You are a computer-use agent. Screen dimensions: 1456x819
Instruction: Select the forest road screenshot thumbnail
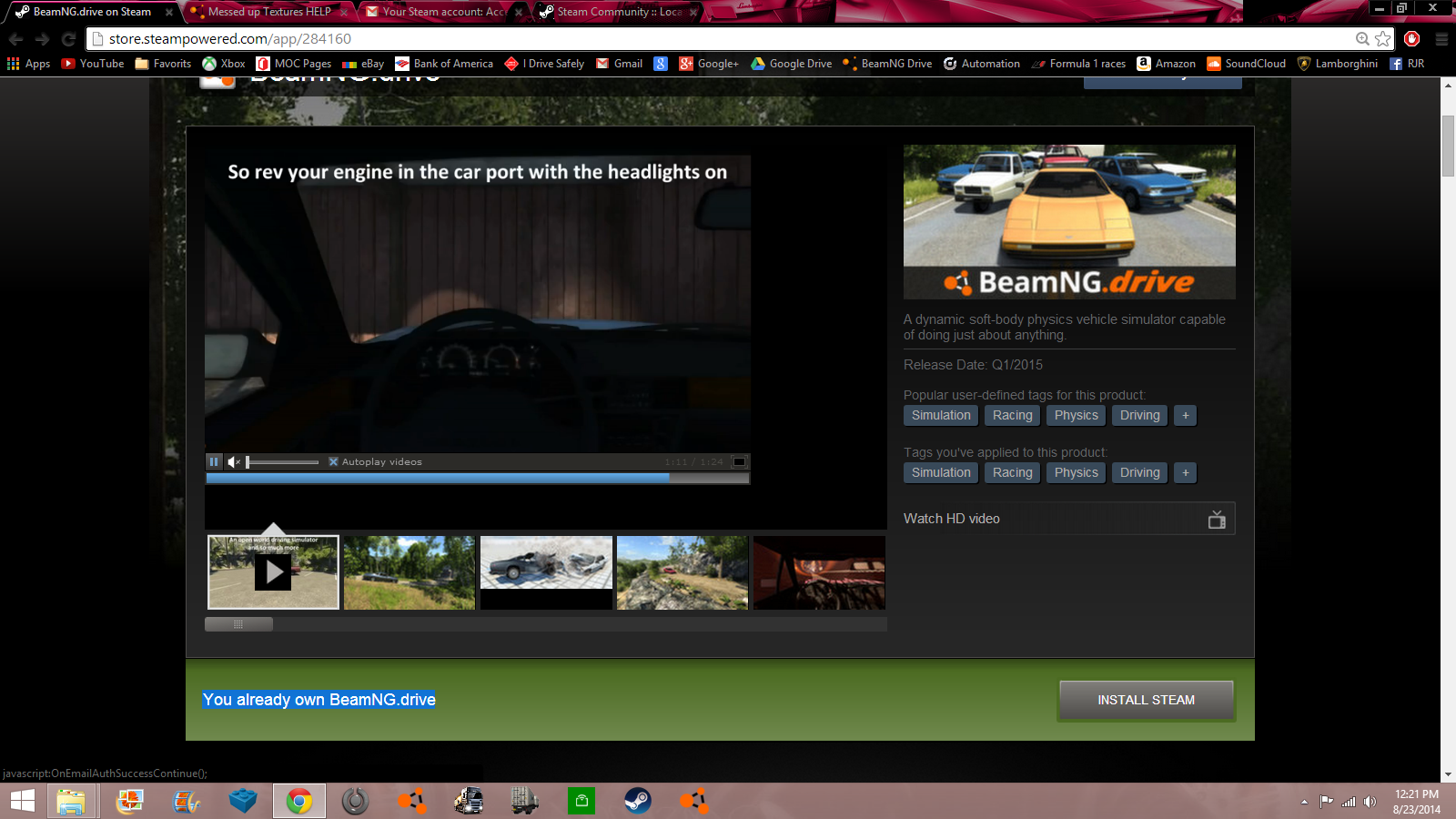point(409,572)
